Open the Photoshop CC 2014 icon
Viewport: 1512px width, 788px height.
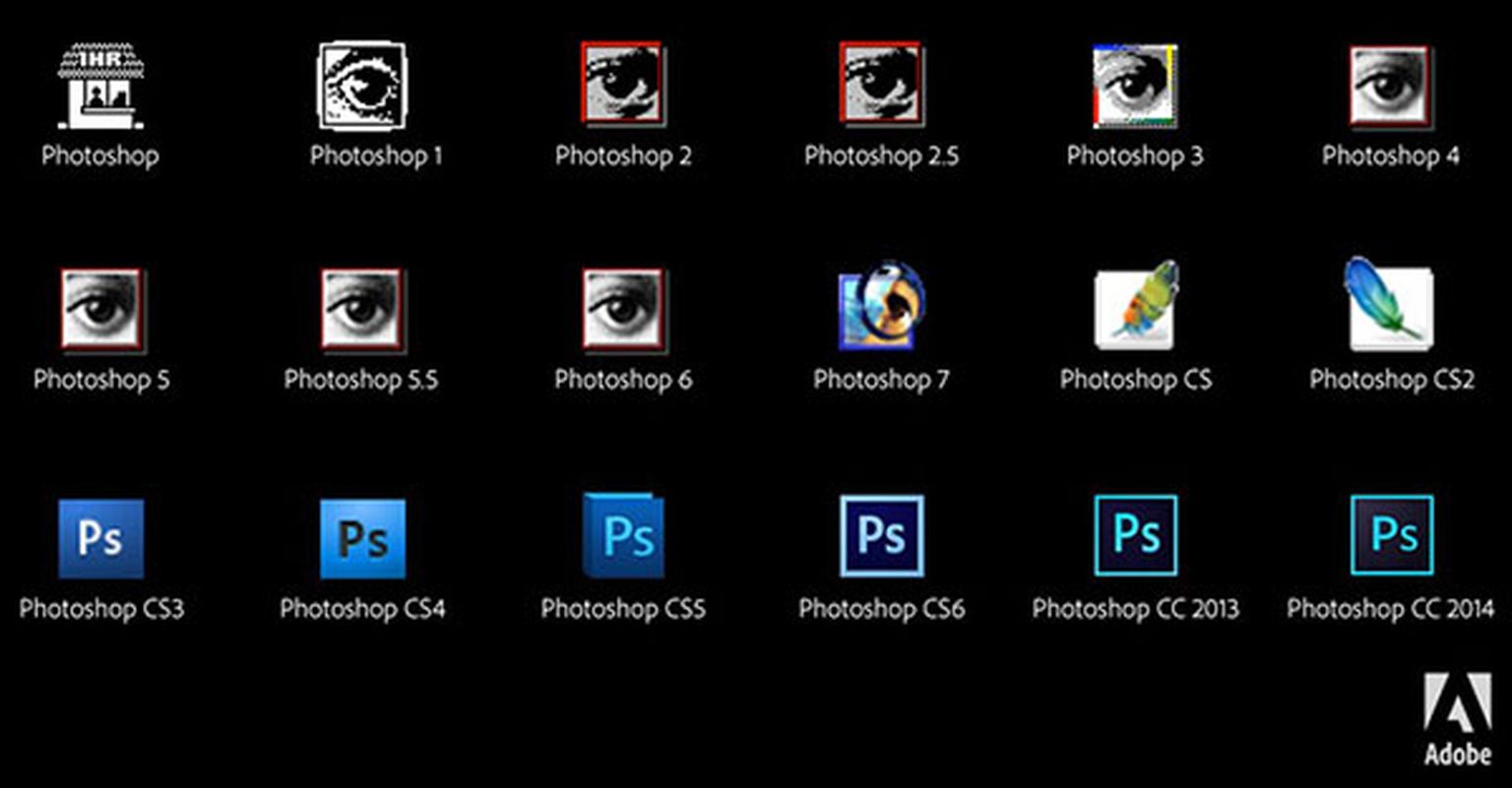point(1392,535)
